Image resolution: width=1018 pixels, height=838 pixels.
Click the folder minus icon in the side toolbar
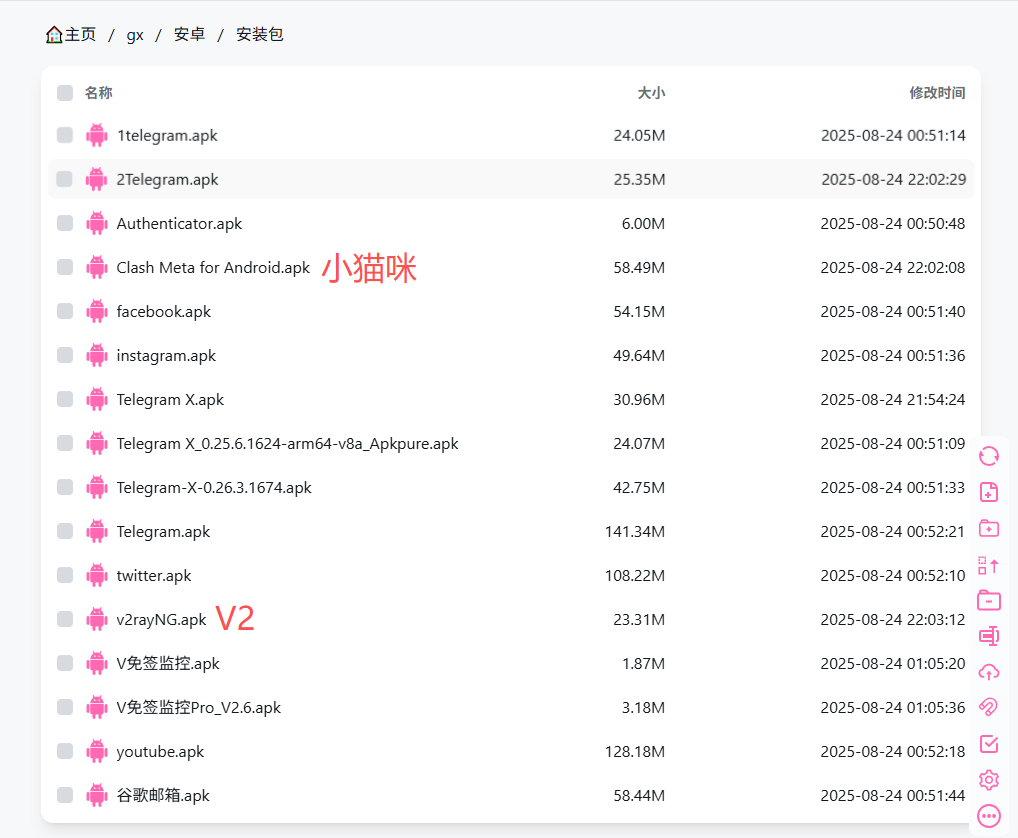[x=988, y=600]
